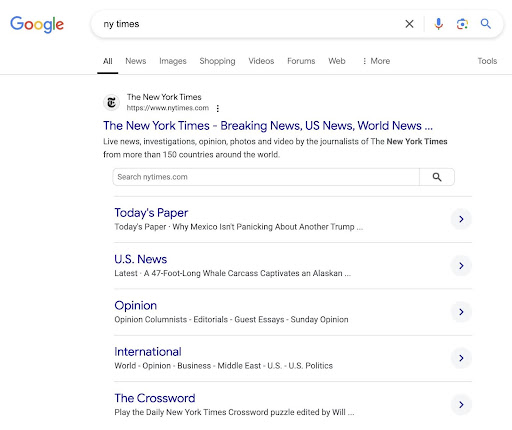Image resolution: width=512 pixels, height=430 pixels.
Task: Click the blue magnifier search icon
Action: pos(485,24)
